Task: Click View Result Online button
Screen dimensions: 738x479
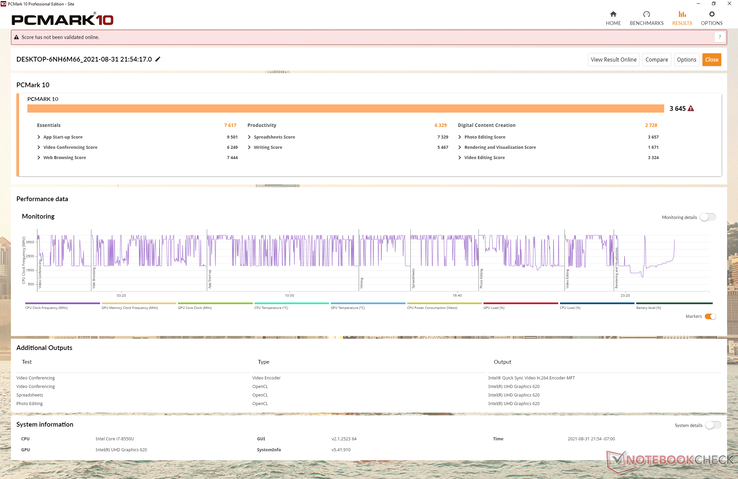Action: point(613,60)
